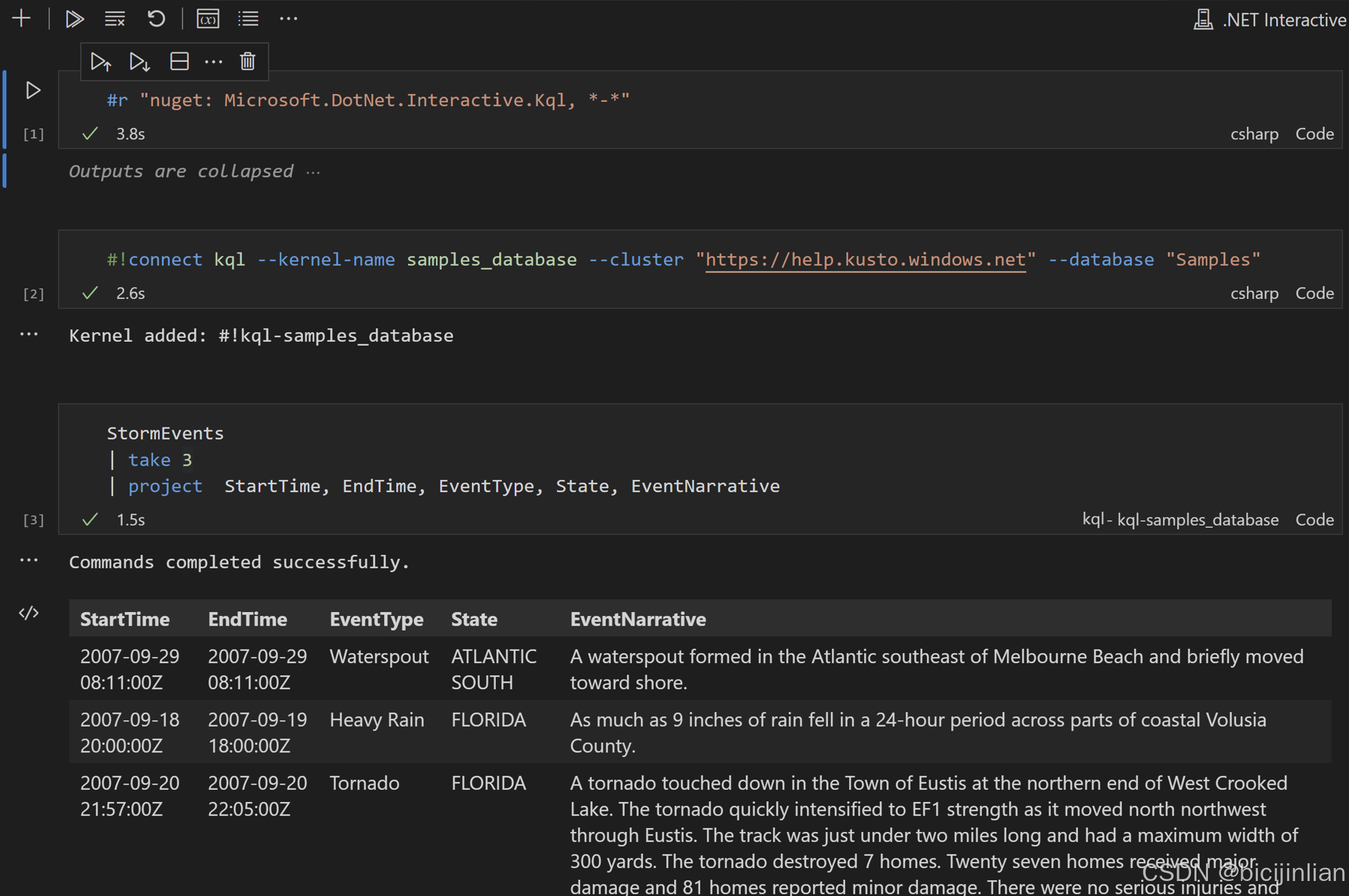Show the notebook outline
The image size is (1349, 896).
pyautogui.click(x=248, y=18)
